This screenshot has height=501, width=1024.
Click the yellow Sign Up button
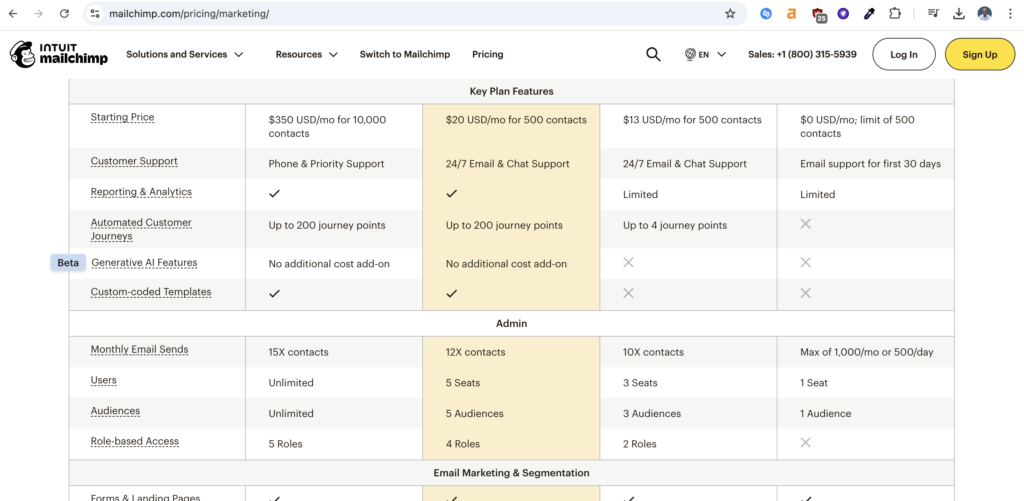(x=980, y=54)
